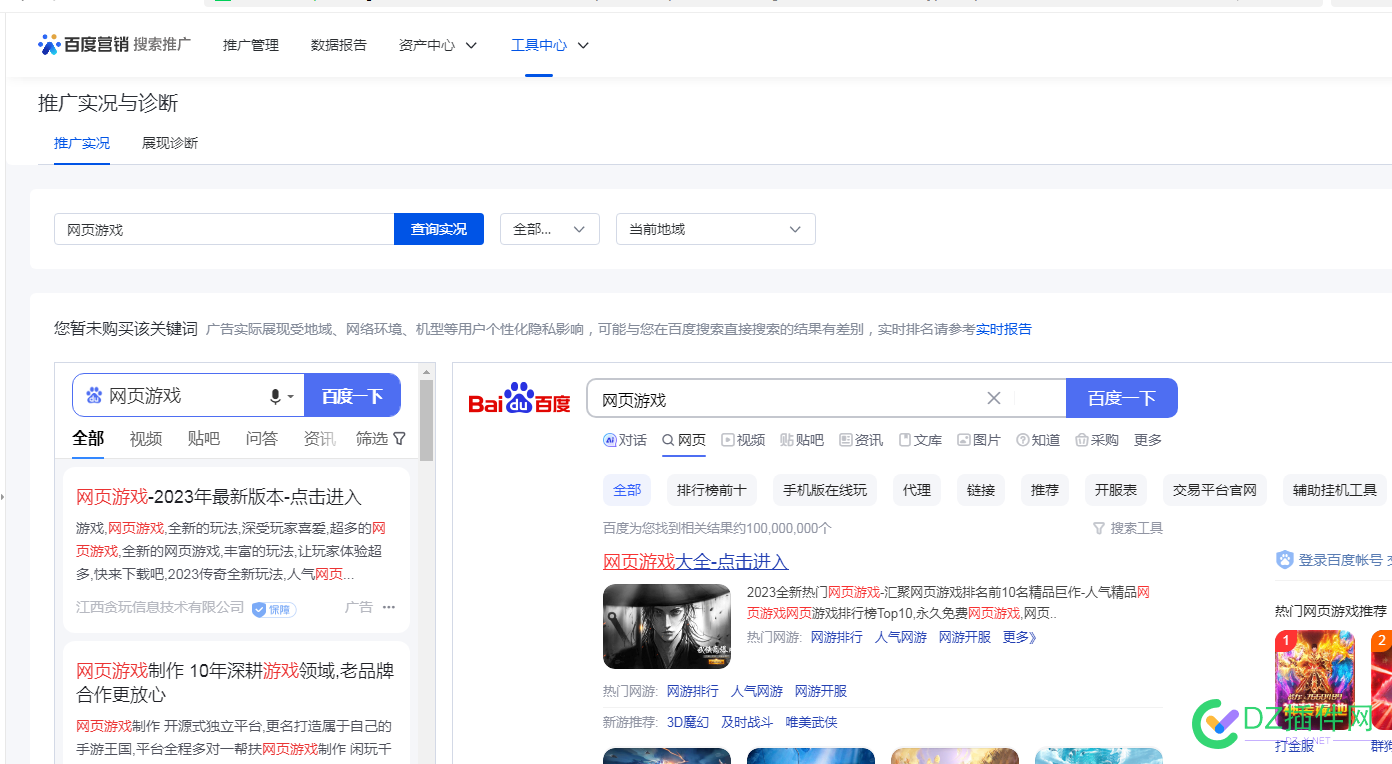Click the 筛选 filter funnel icon

click(x=400, y=438)
